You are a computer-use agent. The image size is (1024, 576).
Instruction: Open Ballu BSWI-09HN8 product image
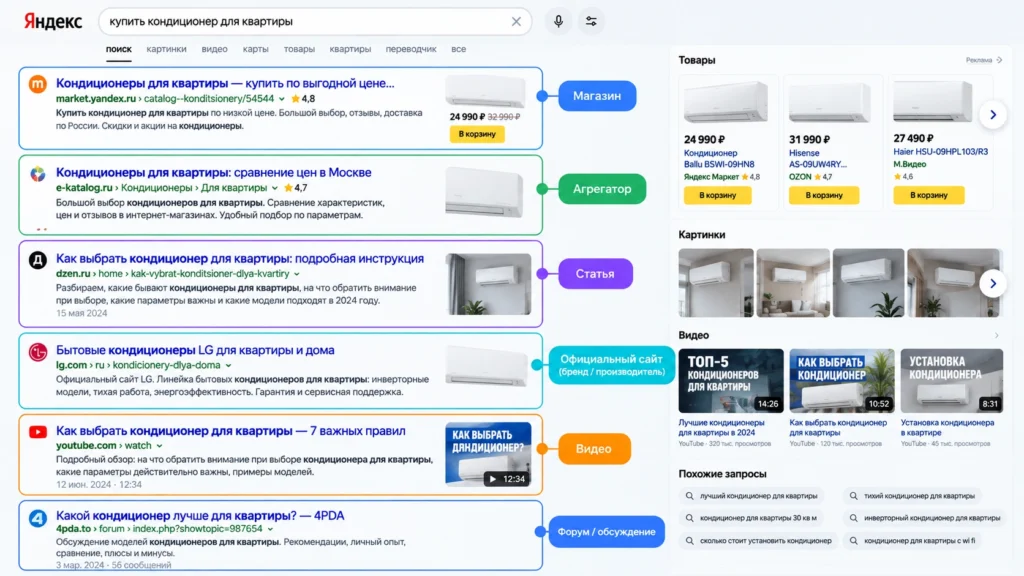point(726,102)
